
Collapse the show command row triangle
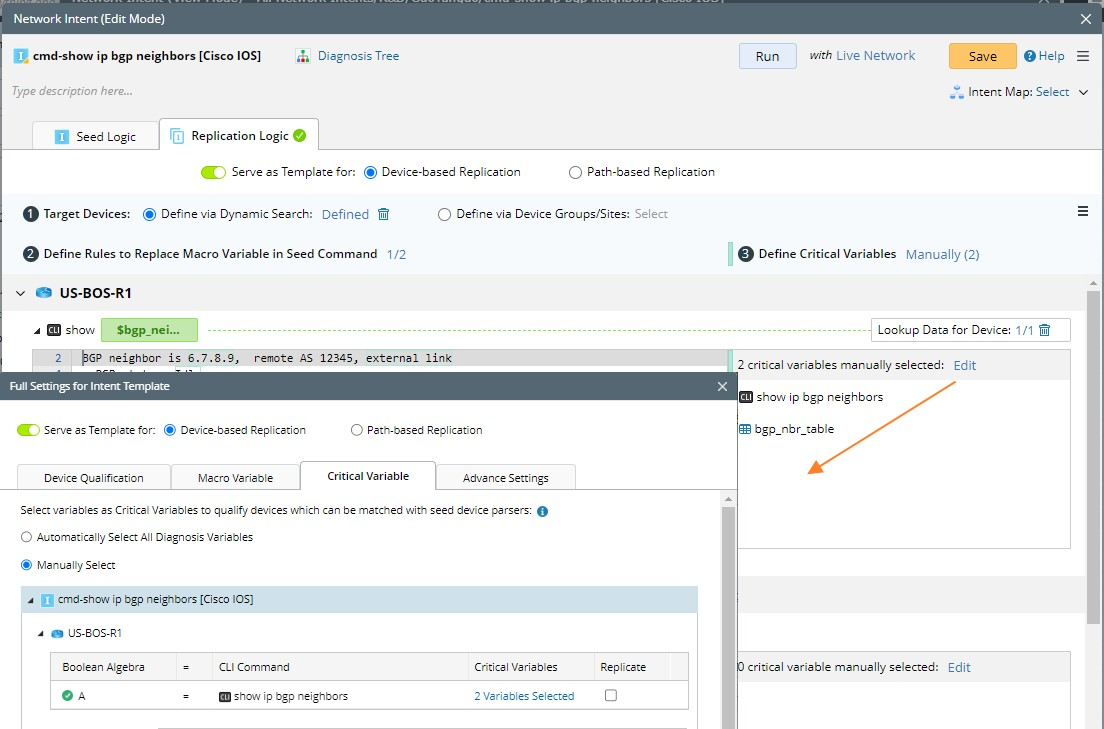pyautogui.click(x=37, y=330)
